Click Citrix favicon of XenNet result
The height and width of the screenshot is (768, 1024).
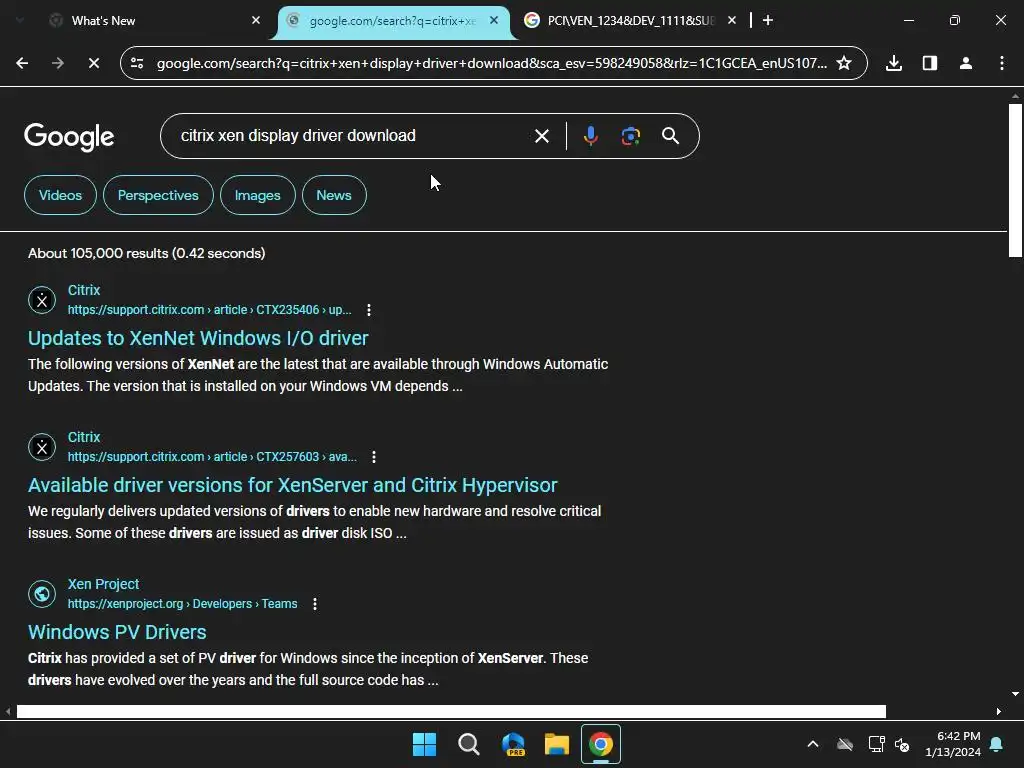pyautogui.click(x=42, y=300)
